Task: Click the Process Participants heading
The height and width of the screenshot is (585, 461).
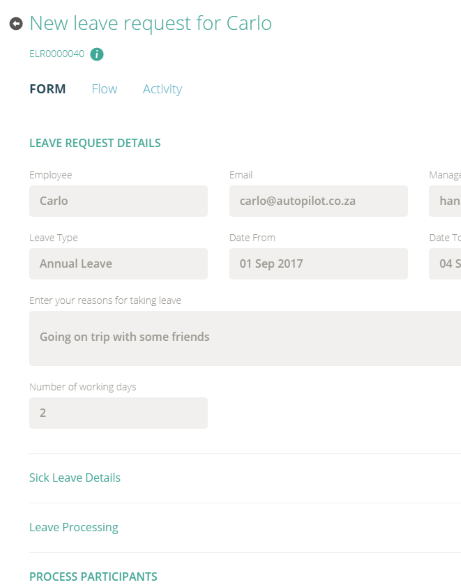Action: click(93, 576)
